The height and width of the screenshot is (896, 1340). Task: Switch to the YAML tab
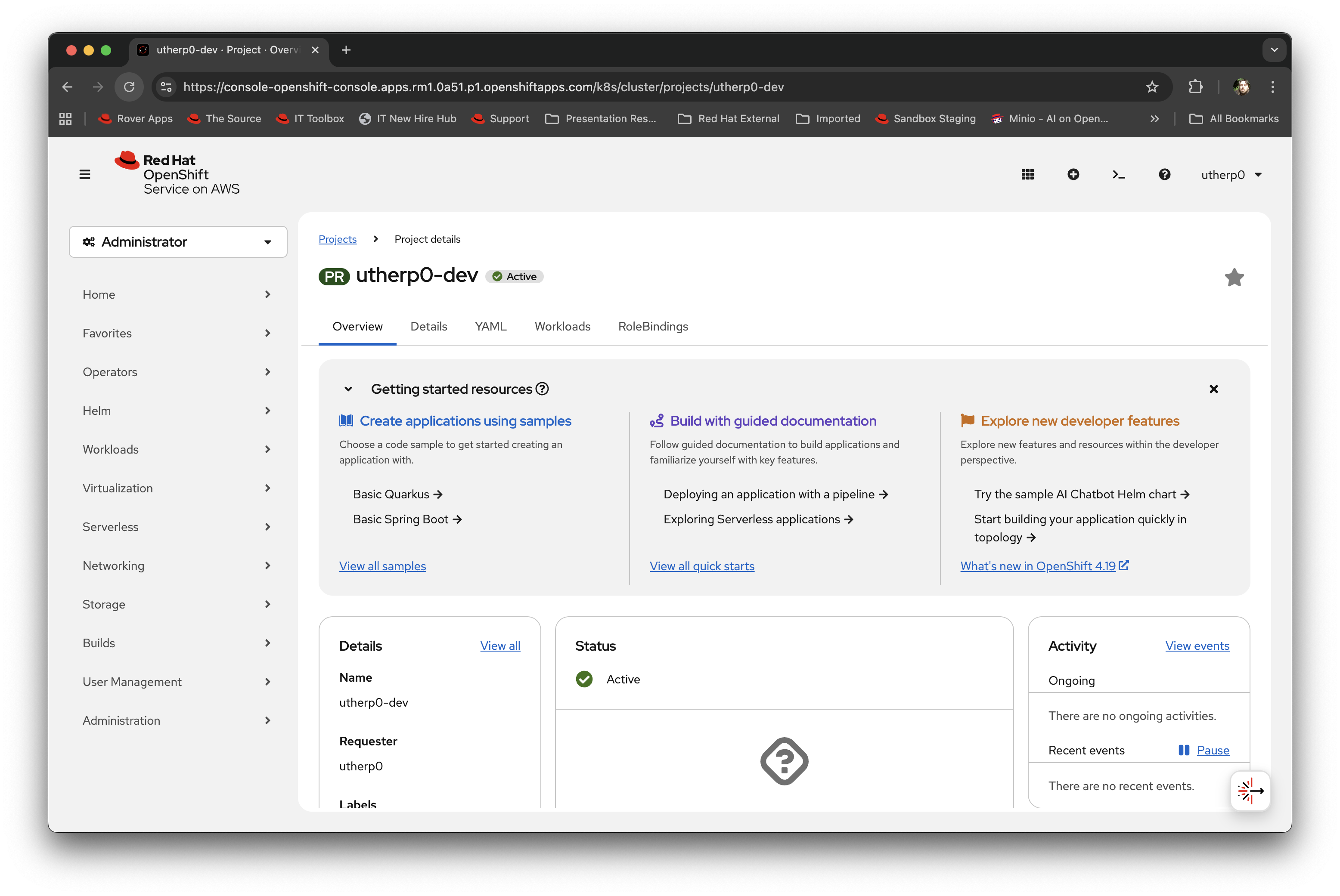[x=490, y=326]
